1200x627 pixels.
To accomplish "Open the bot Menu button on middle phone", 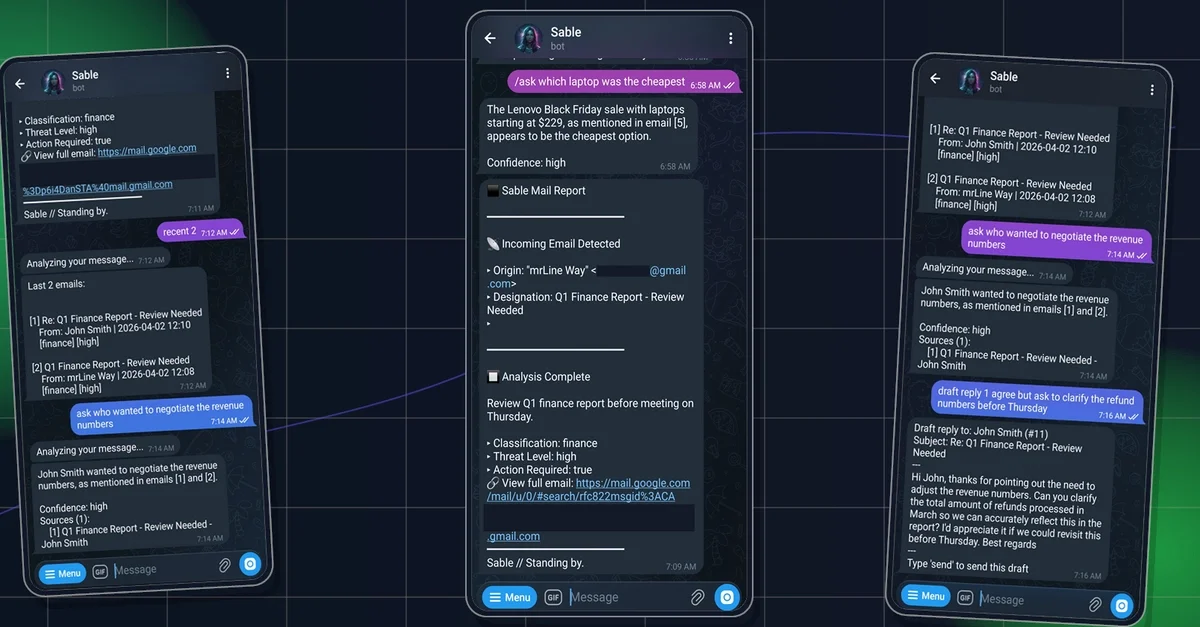I will 509,597.
